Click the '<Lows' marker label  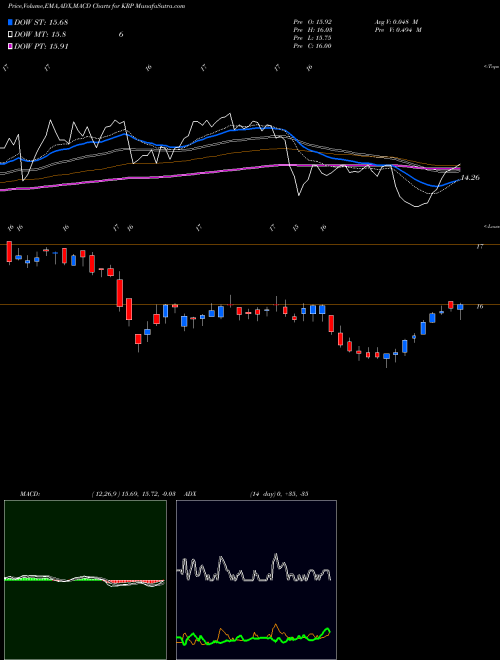[491, 226]
